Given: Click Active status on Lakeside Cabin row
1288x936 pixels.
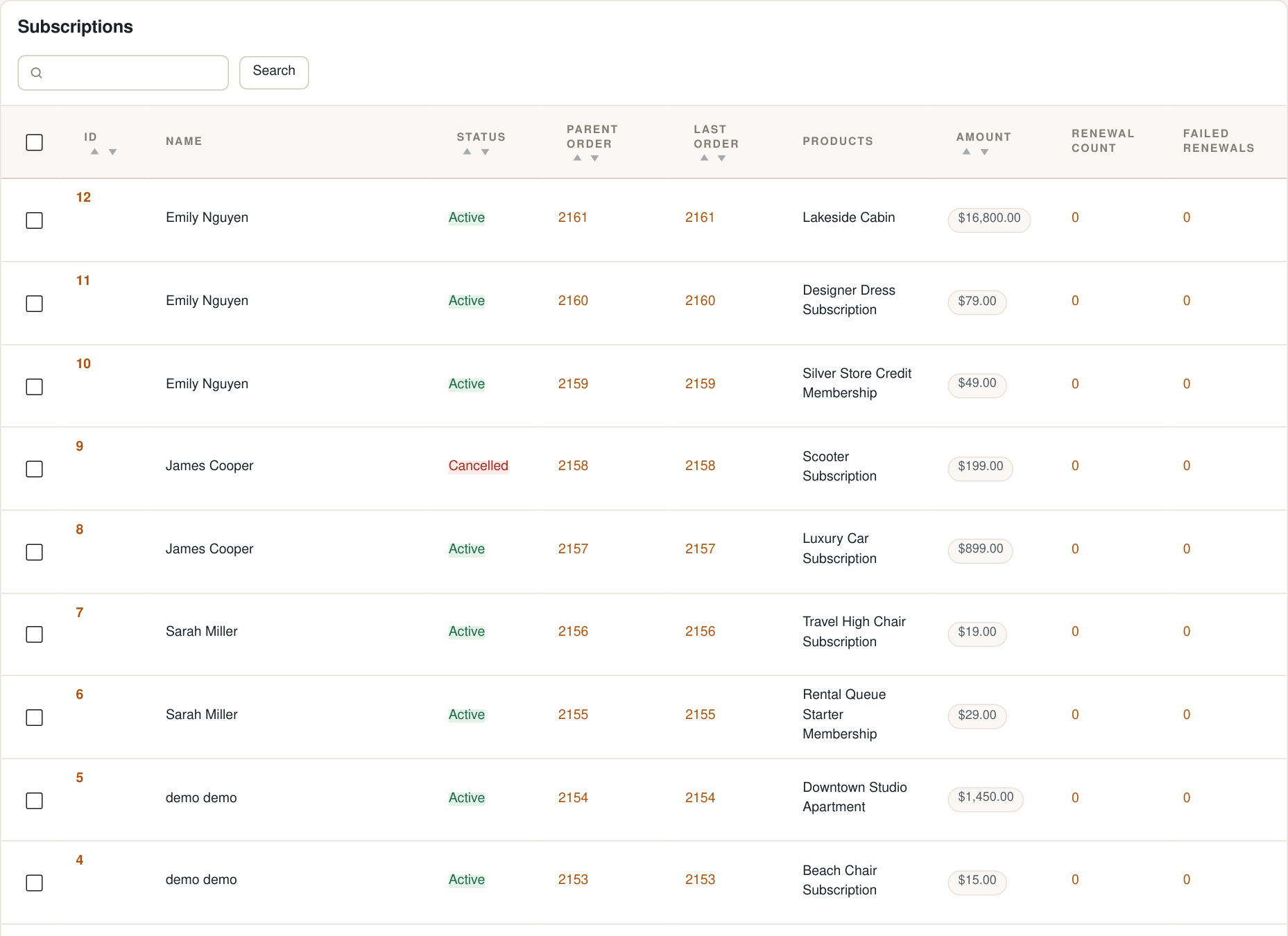Looking at the screenshot, I should tap(467, 218).
